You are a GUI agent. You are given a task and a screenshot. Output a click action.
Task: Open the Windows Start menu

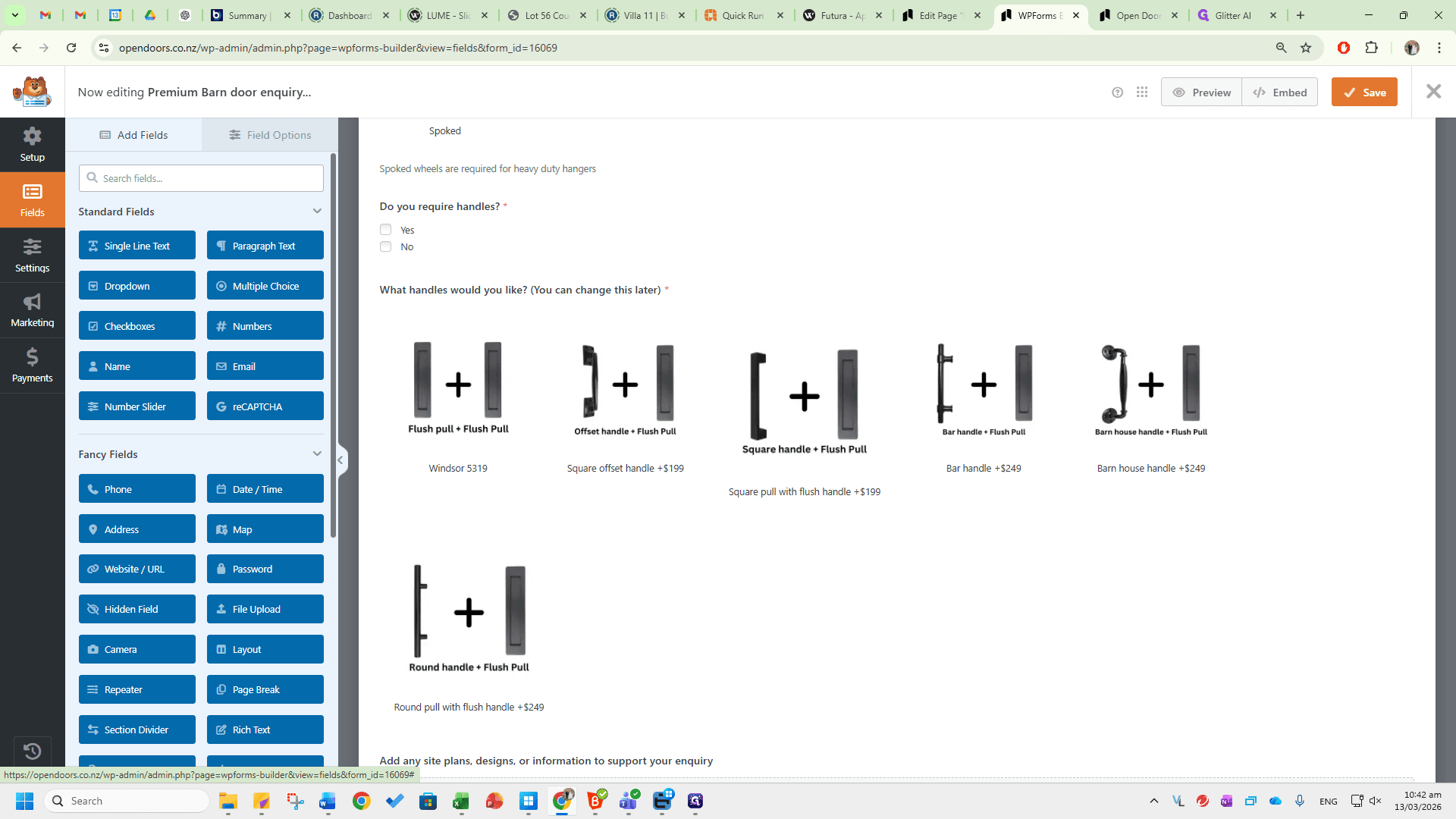click(24, 801)
